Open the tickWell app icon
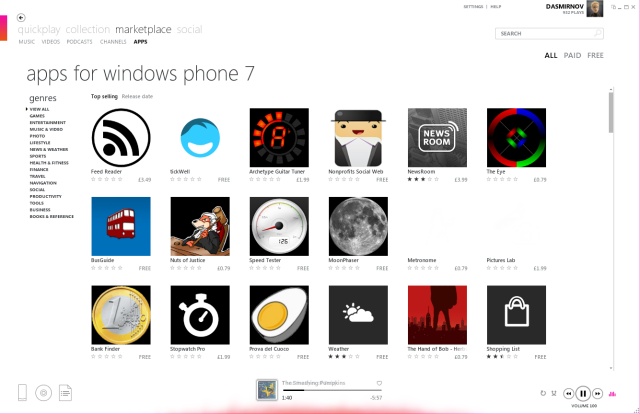 [x=200, y=138]
